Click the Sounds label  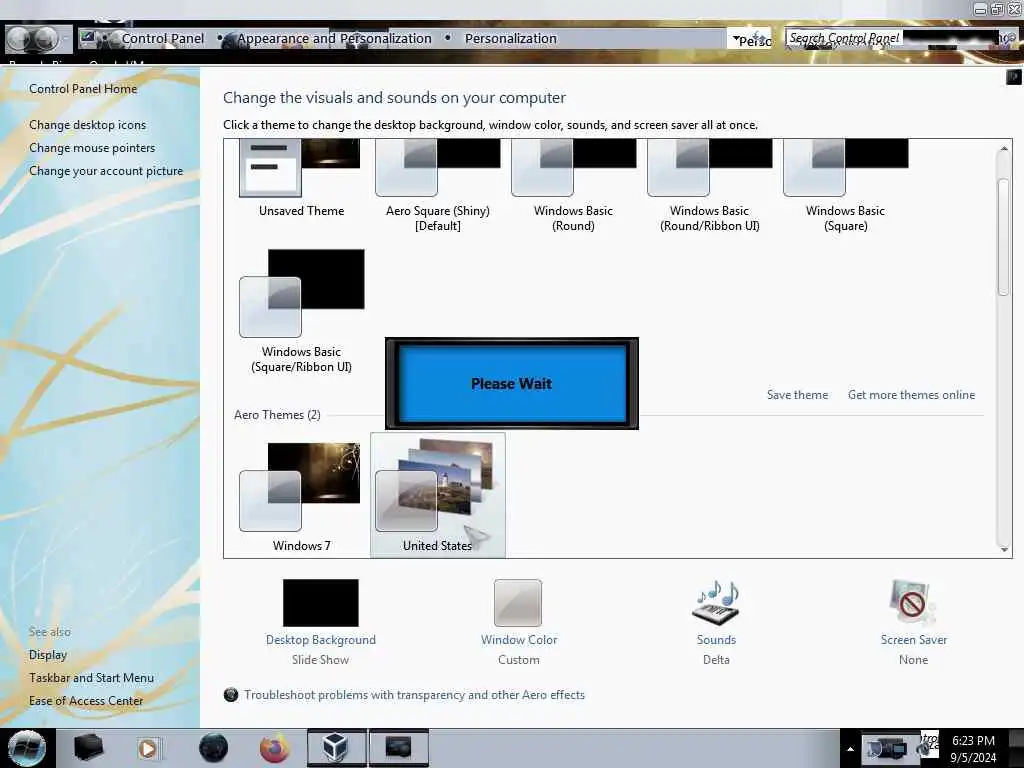pyautogui.click(x=716, y=640)
